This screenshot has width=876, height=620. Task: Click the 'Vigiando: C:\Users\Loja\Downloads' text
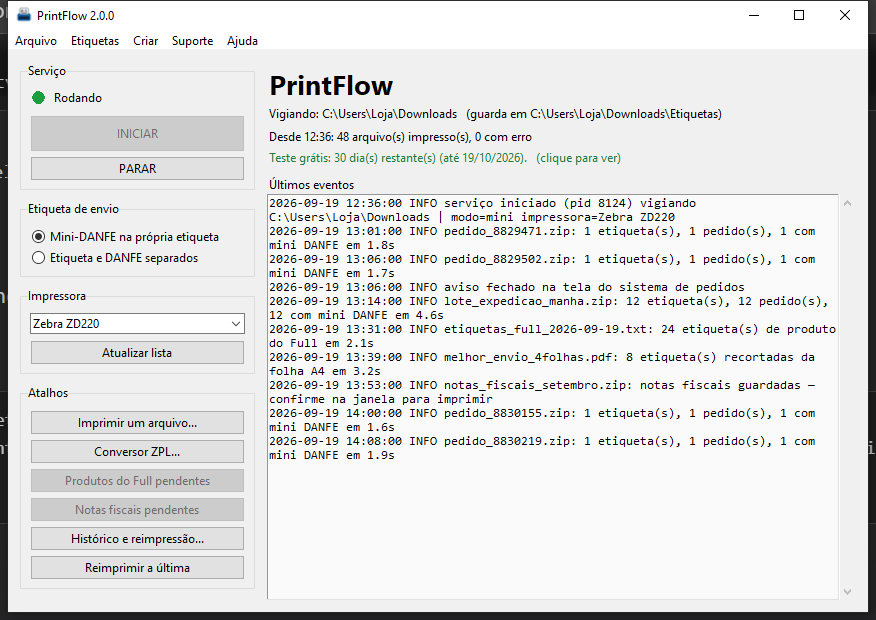tap(363, 114)
